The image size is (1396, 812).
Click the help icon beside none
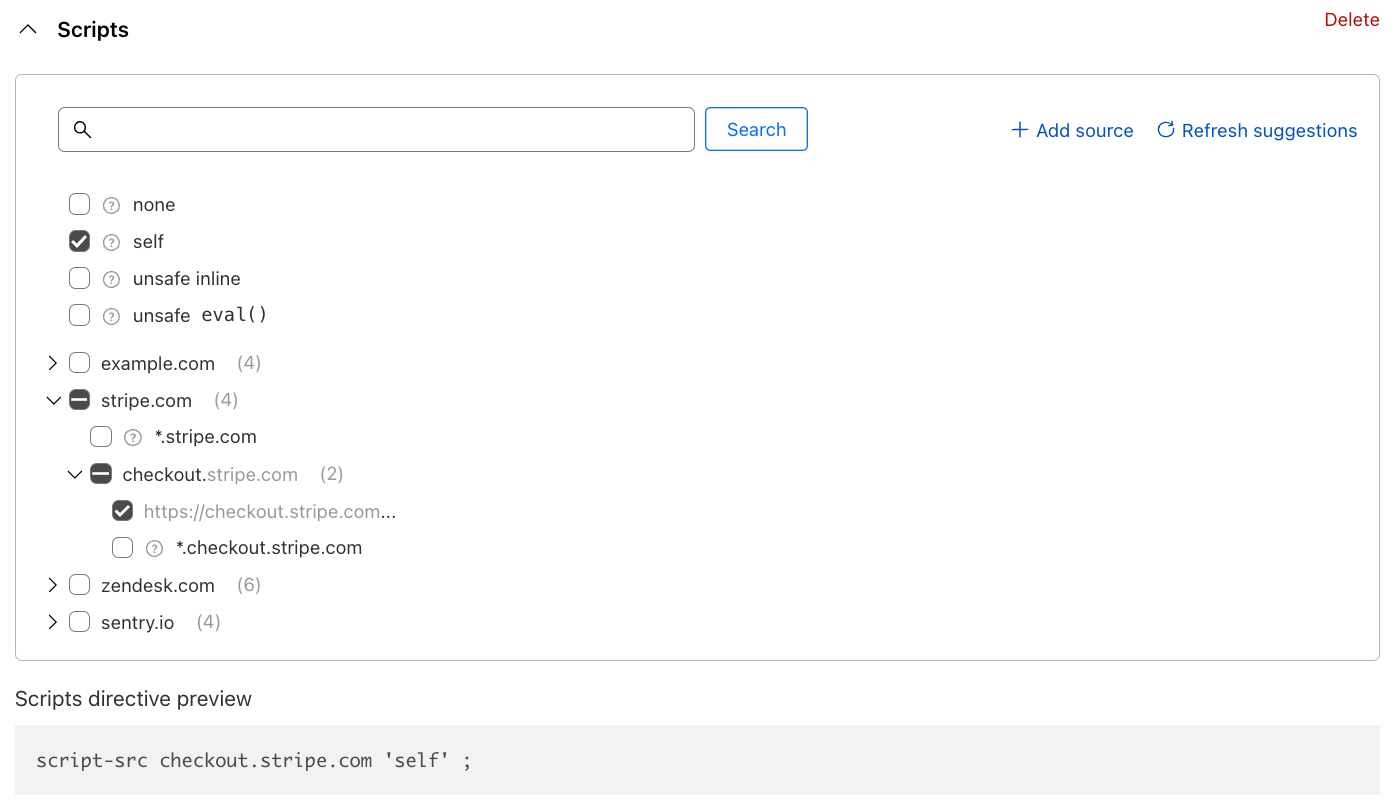pyautogui.click(x=111, y=205)
